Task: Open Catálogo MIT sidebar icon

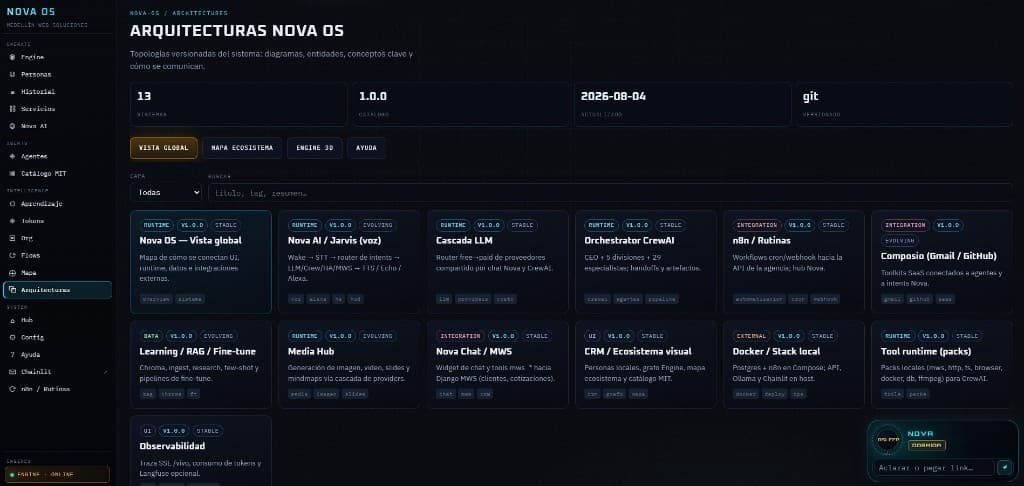Action: coord(12,174)
